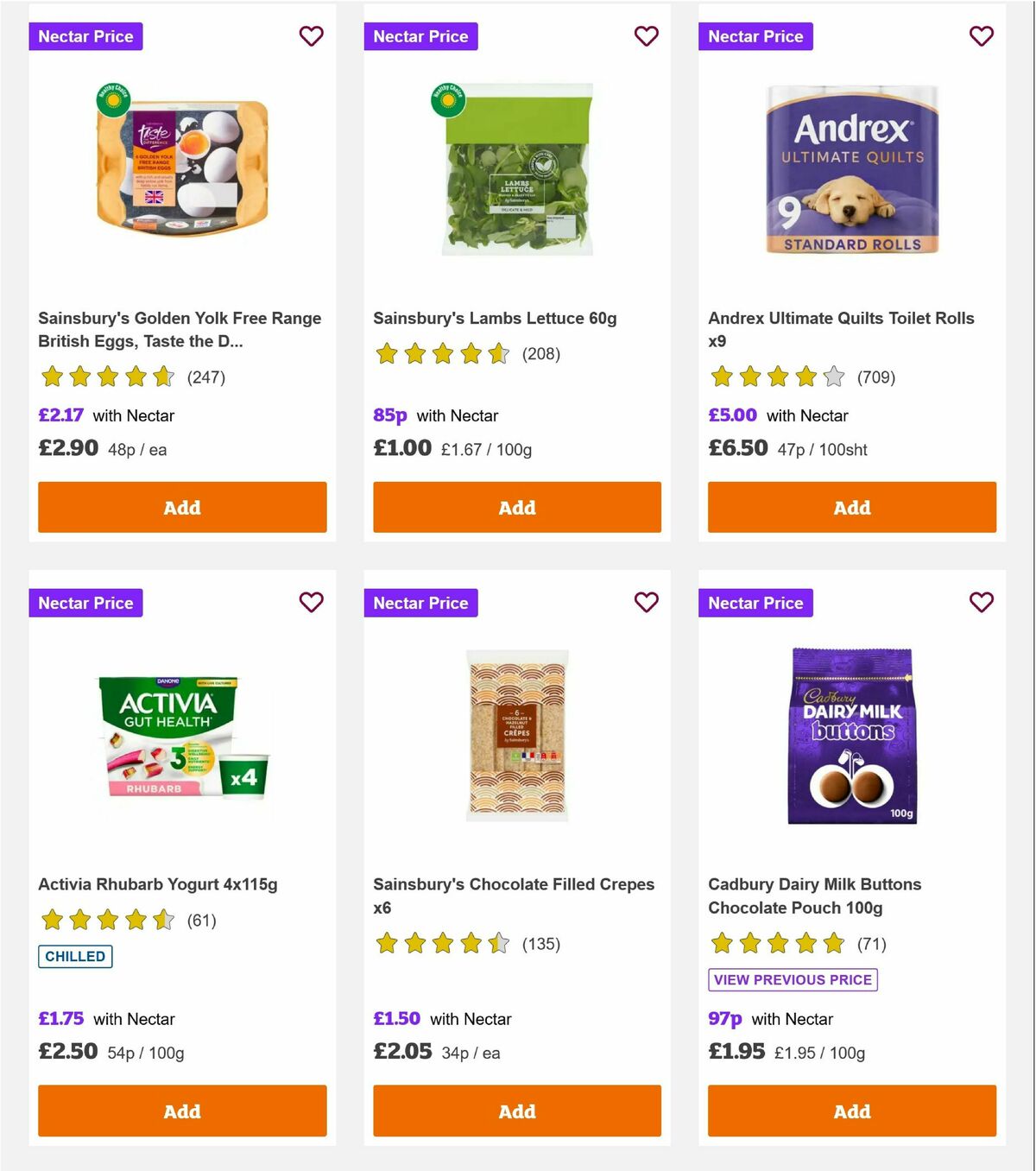Favourite the Andrex Ultimate Quilts Toilet Rolls
Viewport: 1036px width, 1171px height.
[x=981, y=36]
